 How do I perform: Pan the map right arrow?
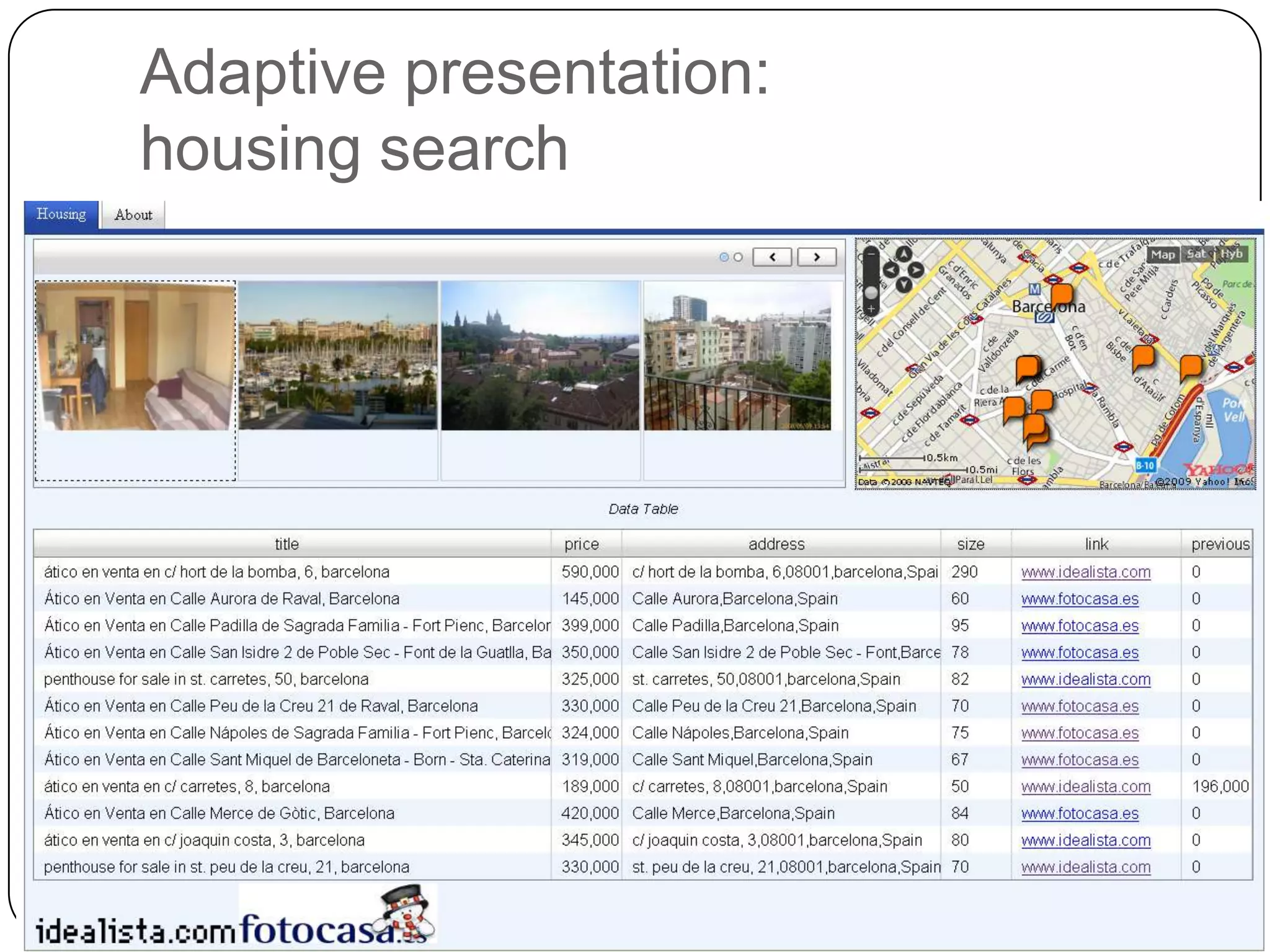(916, 270)
